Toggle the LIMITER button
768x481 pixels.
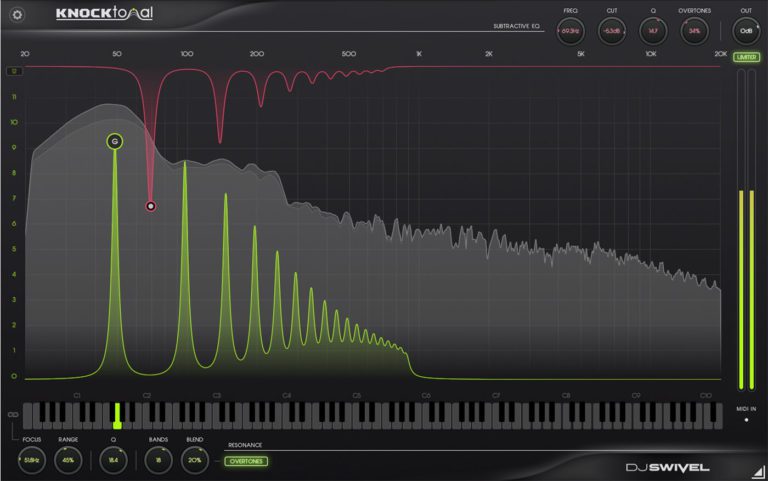(x=746, y=57)
